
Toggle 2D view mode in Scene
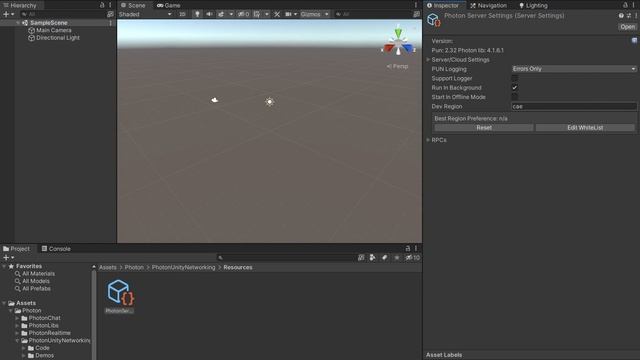pos(182,14)
